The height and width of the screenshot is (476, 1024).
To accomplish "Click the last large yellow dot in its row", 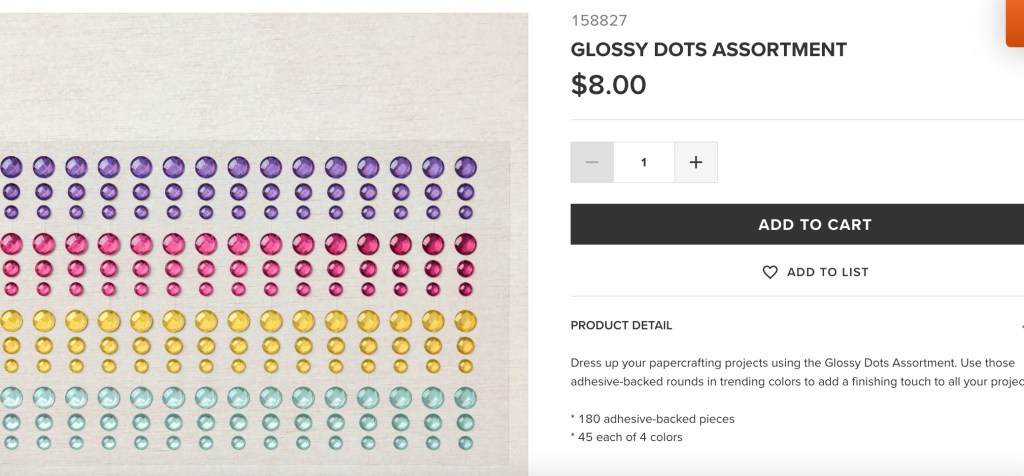I will pyautogui.click(x=465, y=320).
